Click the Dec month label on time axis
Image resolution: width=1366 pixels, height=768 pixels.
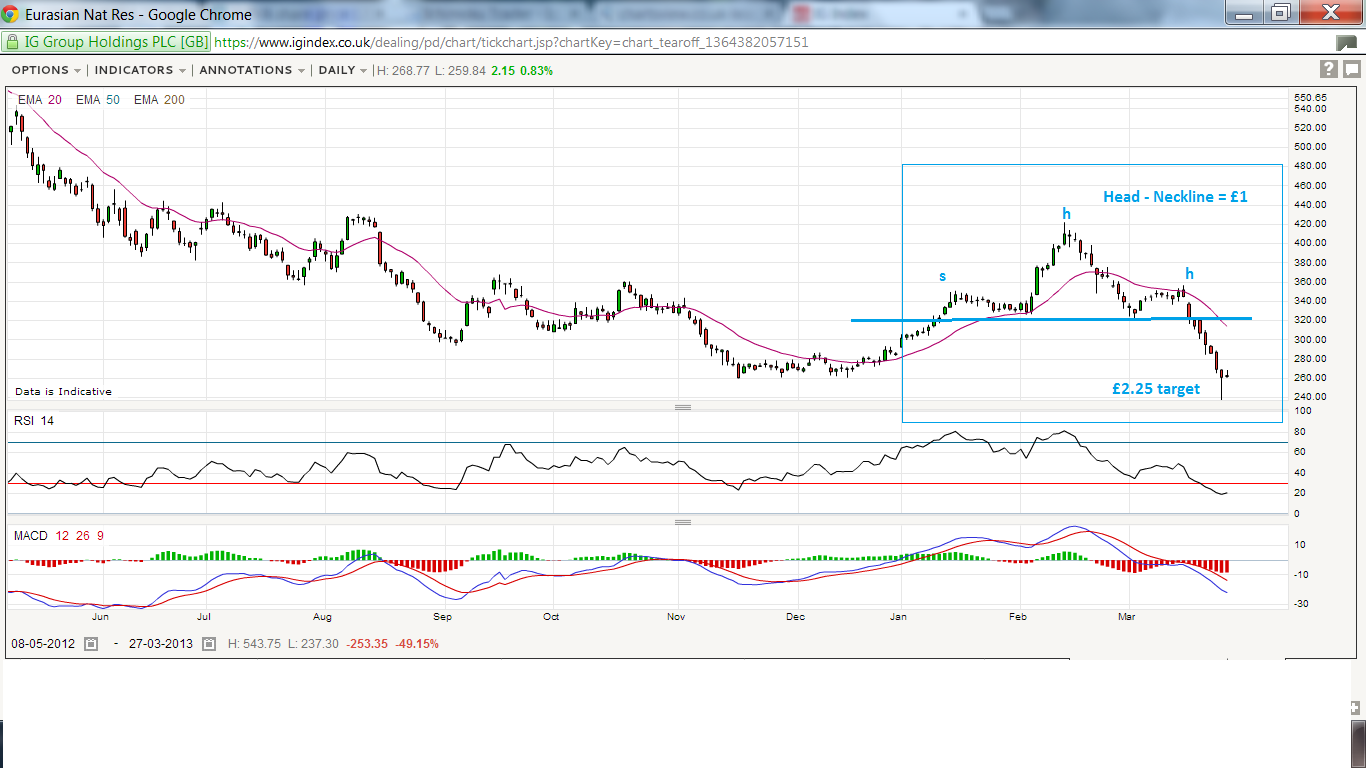(x=795, y=617)
